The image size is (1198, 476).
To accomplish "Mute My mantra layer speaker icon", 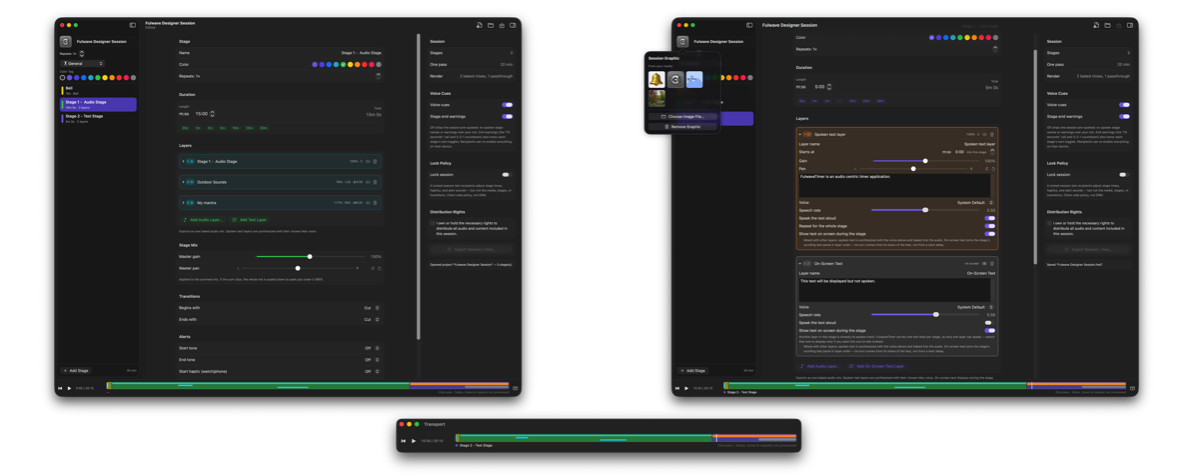I will click(367, 202).
